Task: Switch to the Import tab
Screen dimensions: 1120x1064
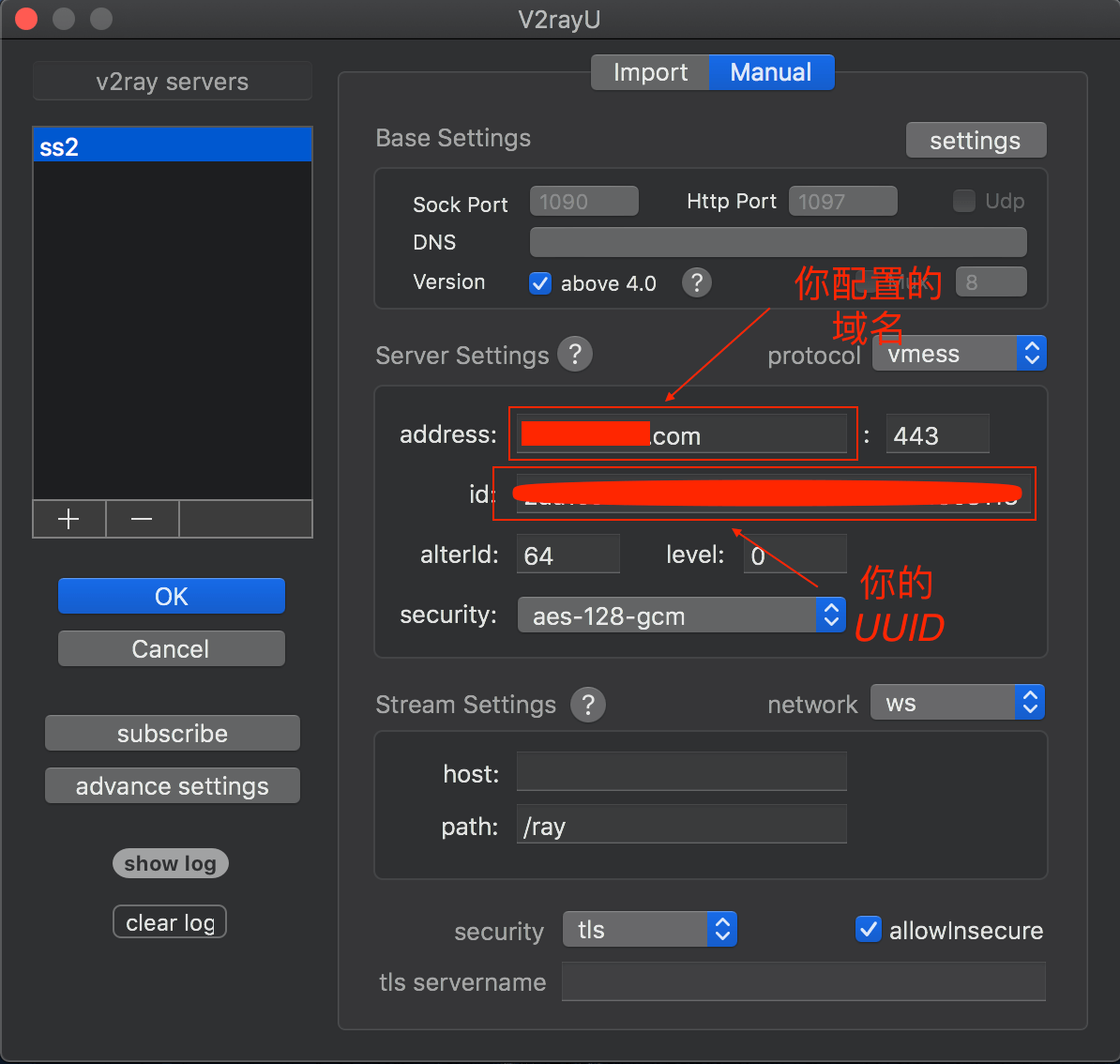Action: pos(650,72)
